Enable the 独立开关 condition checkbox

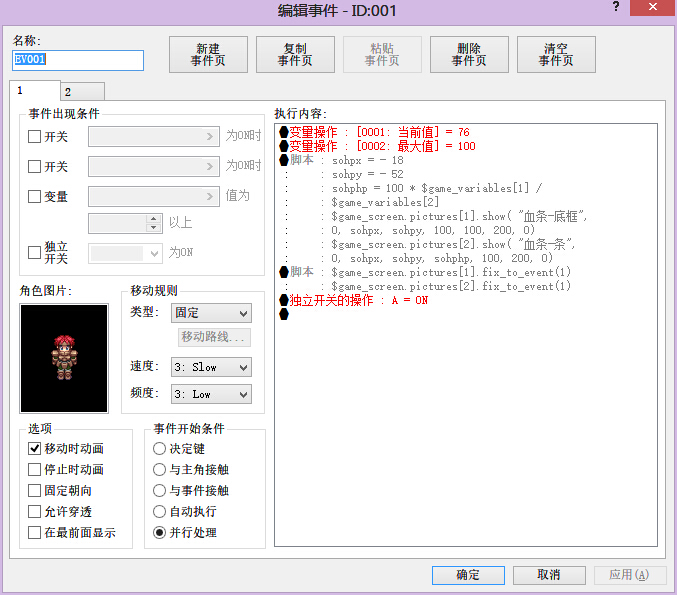[34, 252]
